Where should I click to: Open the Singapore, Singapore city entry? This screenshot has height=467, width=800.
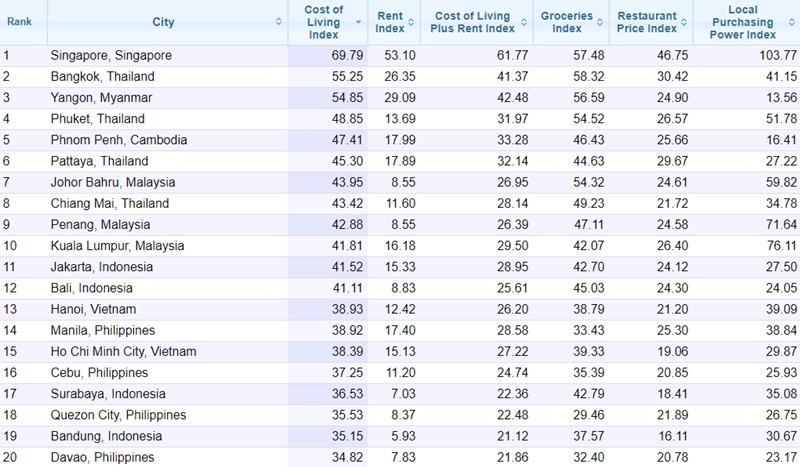click(x=111, y=55)
